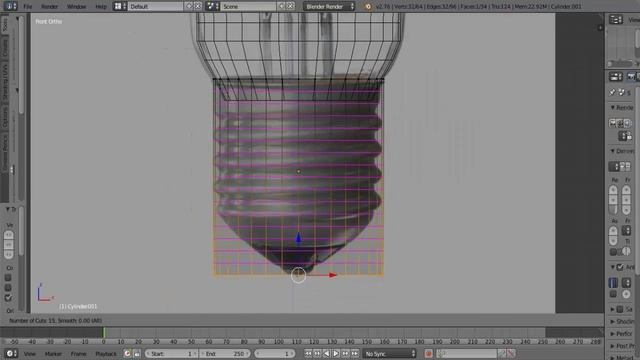This screenshot has height=360, width=640.
Task: Collapse the Dimensions panel triangle
Action: (x=613, y=151)
